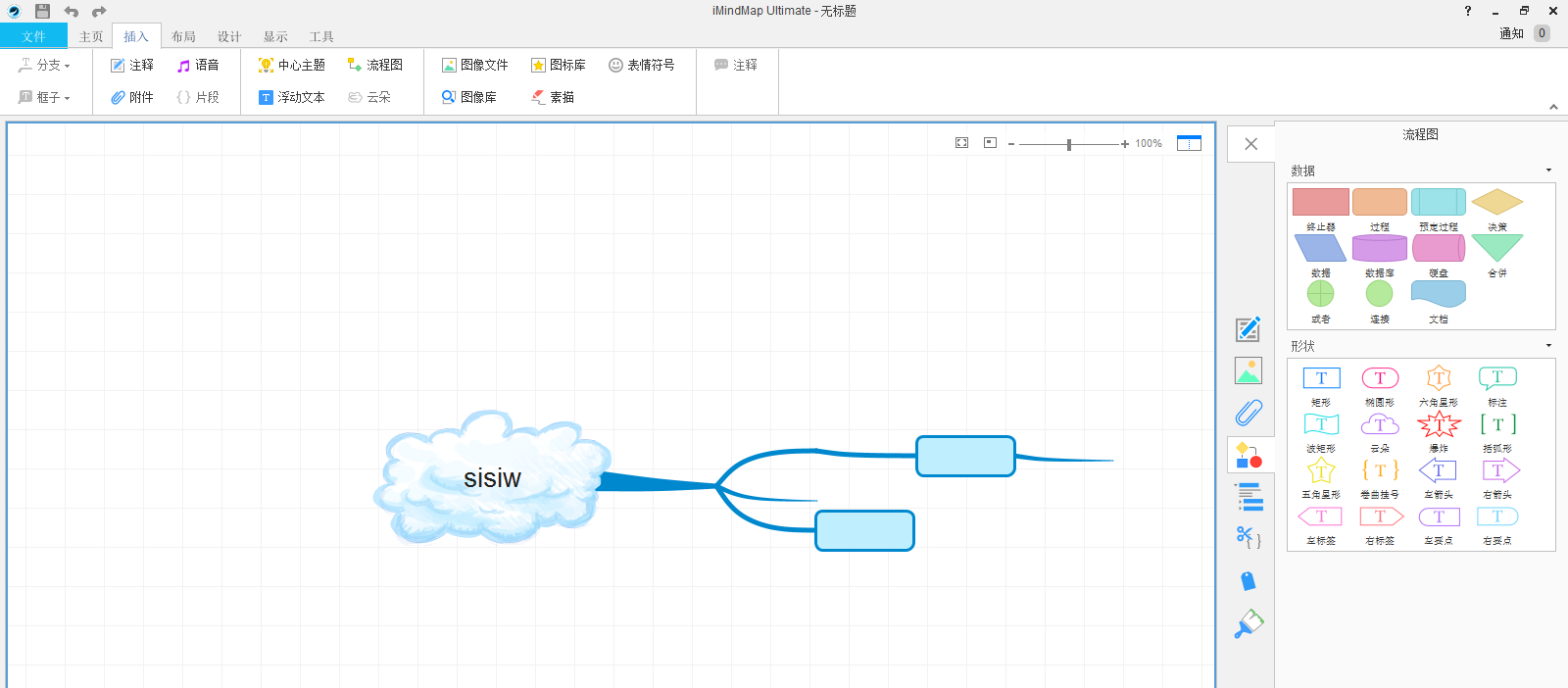Select the flowchart shapes sidebar icon

1249,455
